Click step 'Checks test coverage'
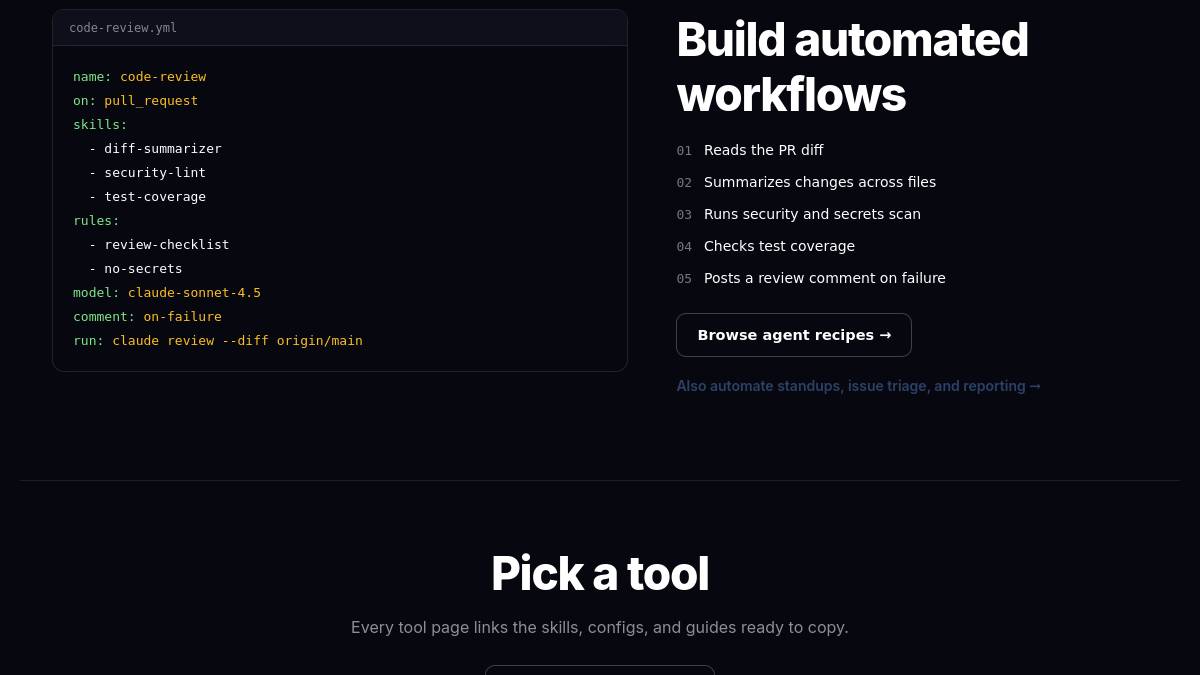 pyautogui.click(x=779, y=246)
